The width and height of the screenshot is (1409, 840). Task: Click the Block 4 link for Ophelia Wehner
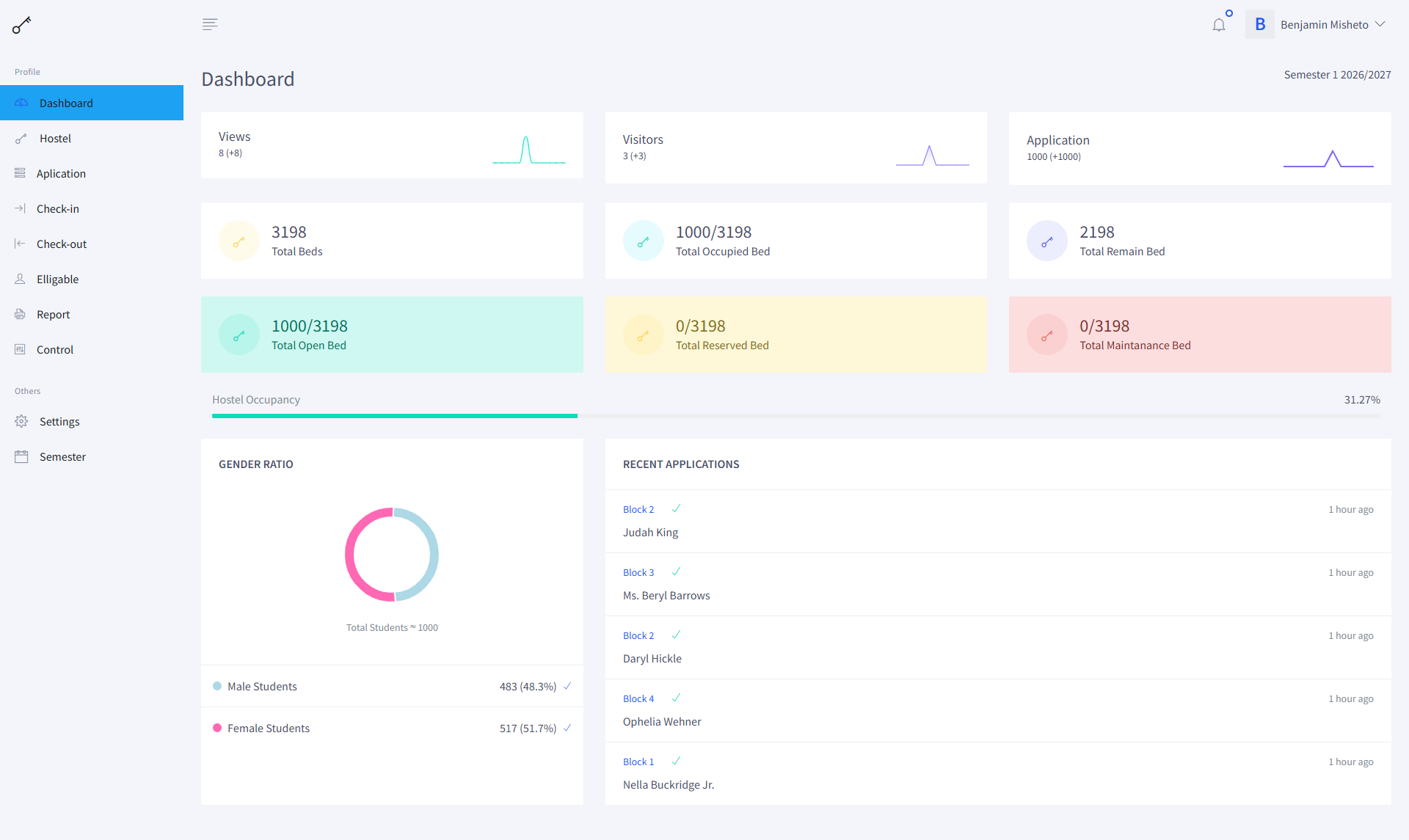pyautogui.click(x=638, y=698)
